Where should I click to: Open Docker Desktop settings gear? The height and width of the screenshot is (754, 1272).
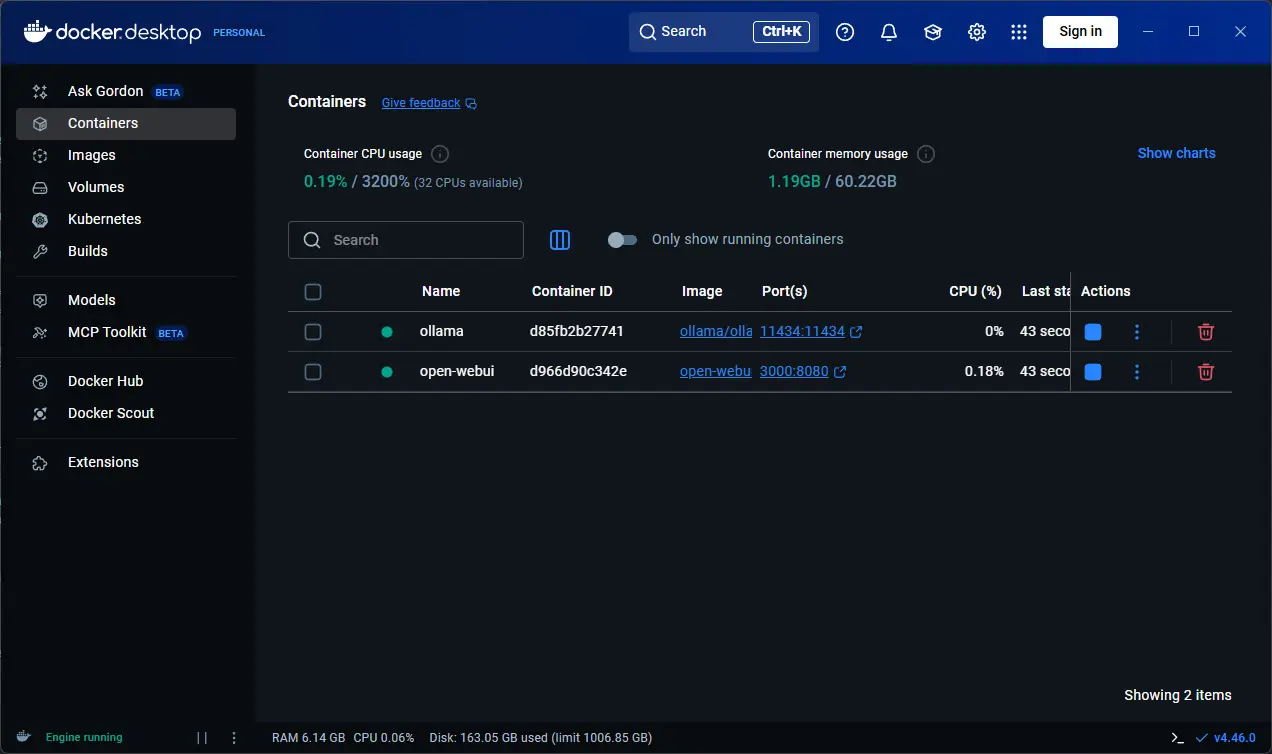click(x=977, y=32)
